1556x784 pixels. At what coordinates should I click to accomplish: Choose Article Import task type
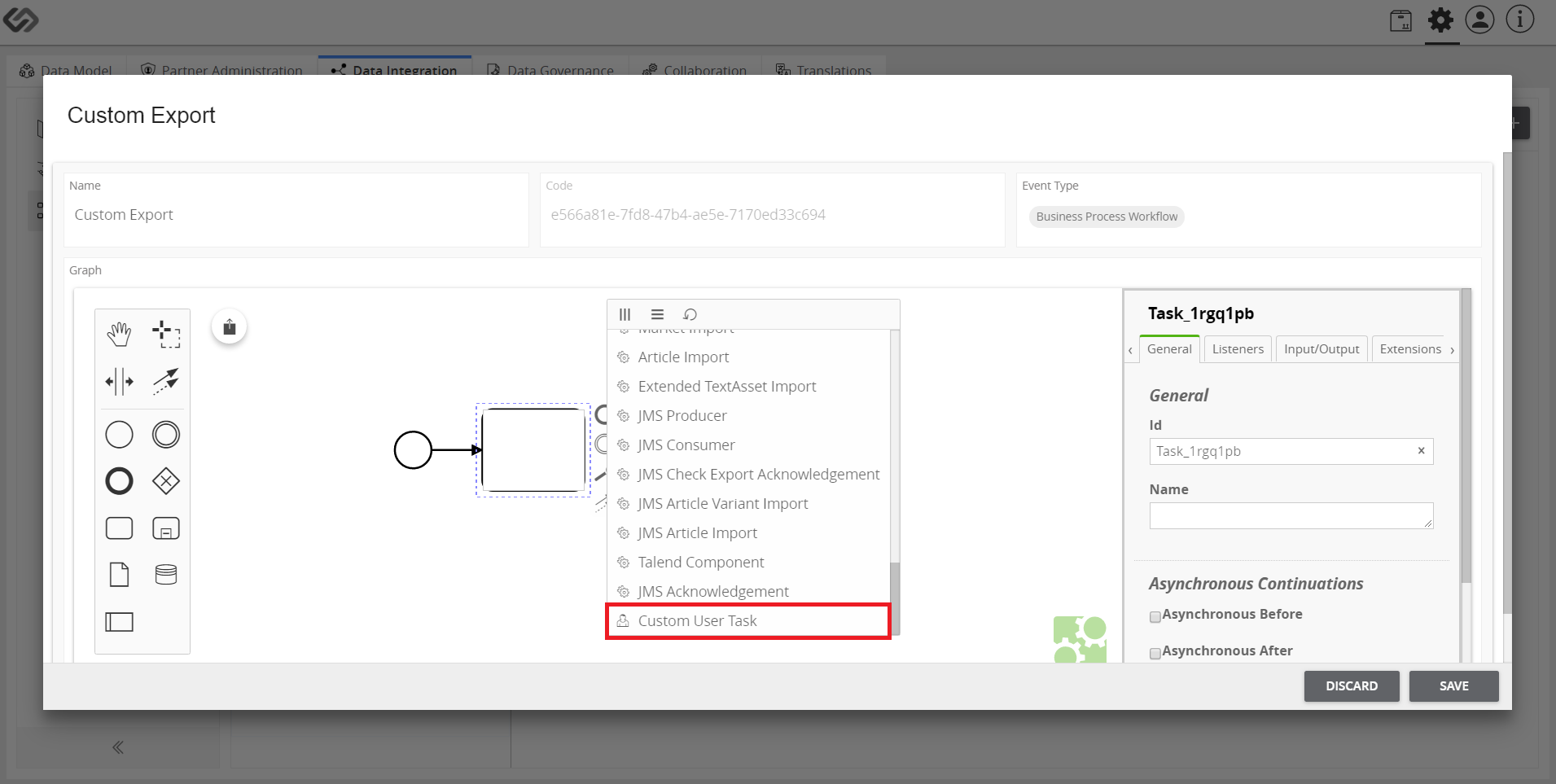(749, 357)
